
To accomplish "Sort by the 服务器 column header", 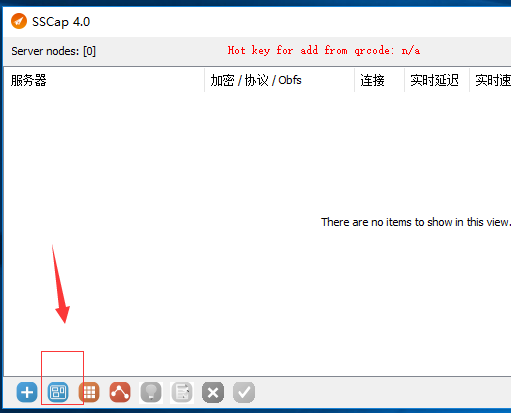I will click(x=104, y=80).
